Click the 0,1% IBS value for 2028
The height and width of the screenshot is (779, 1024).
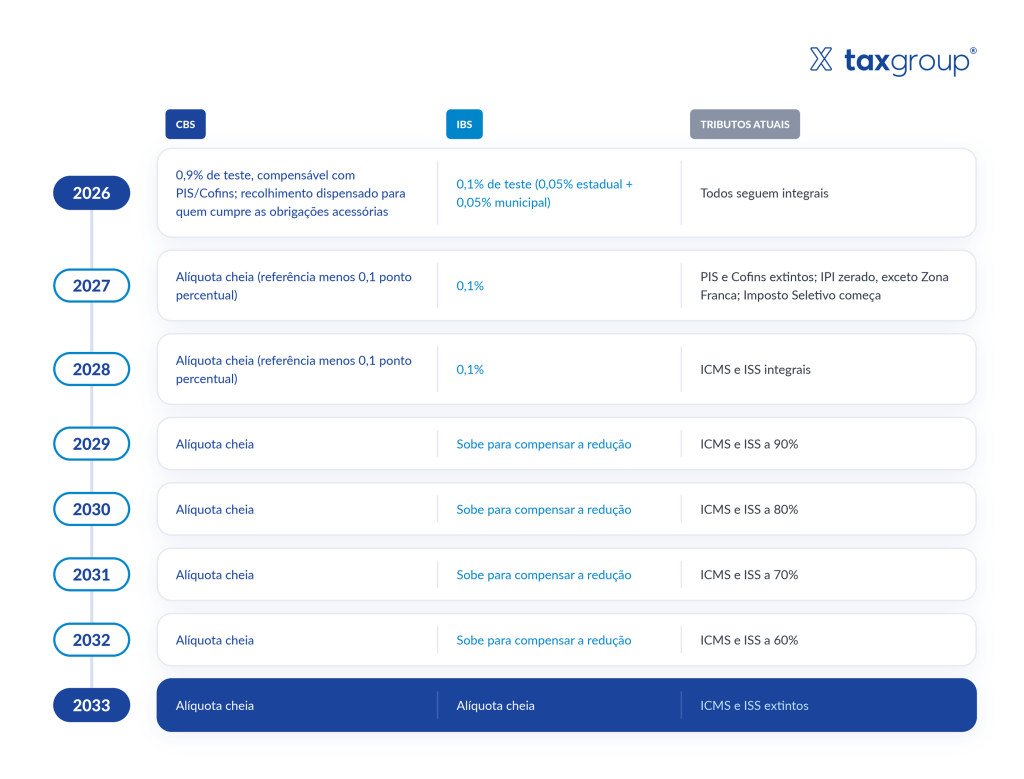(x=470, y=370)
